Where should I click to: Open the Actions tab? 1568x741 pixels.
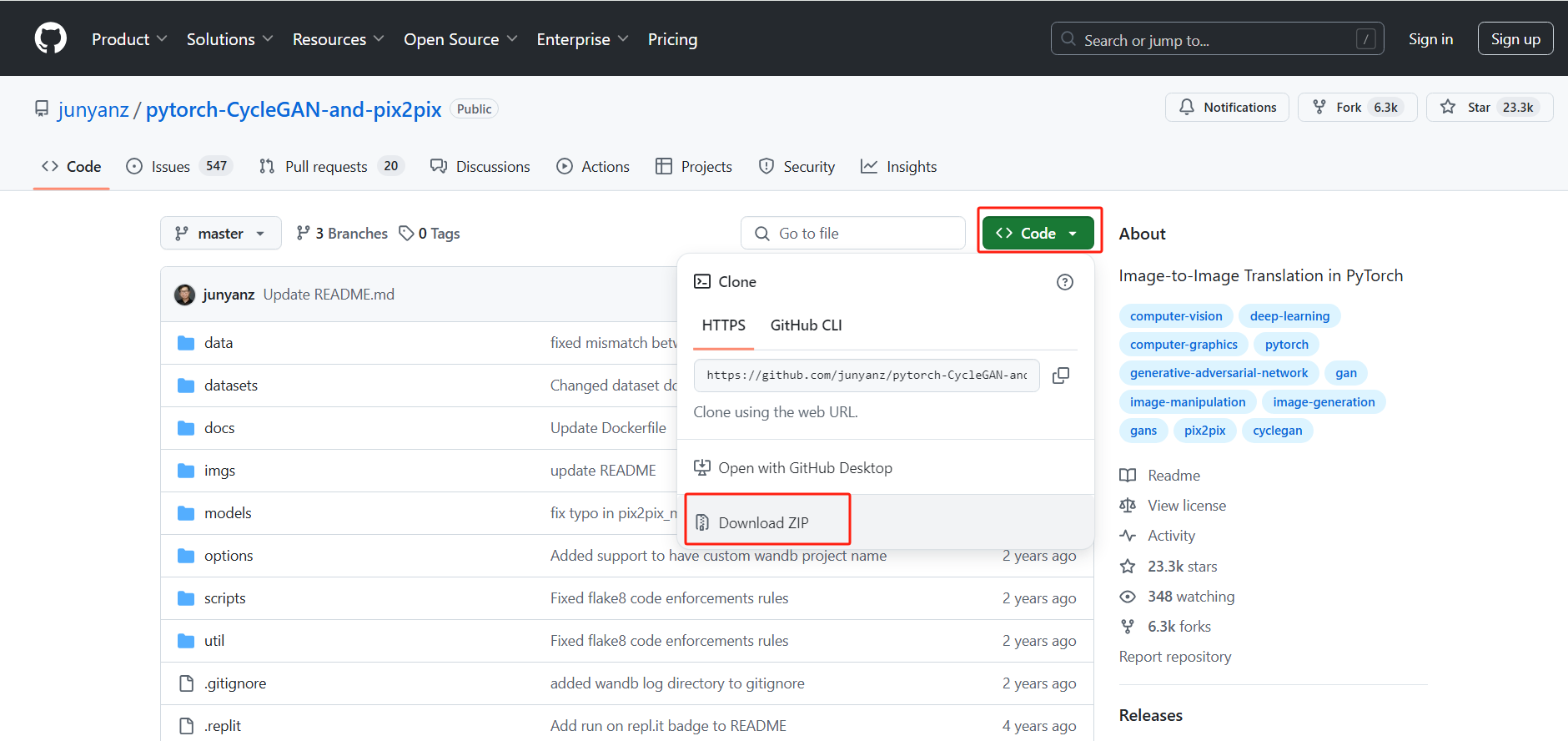pyautogui.click(x=593, y=167)
